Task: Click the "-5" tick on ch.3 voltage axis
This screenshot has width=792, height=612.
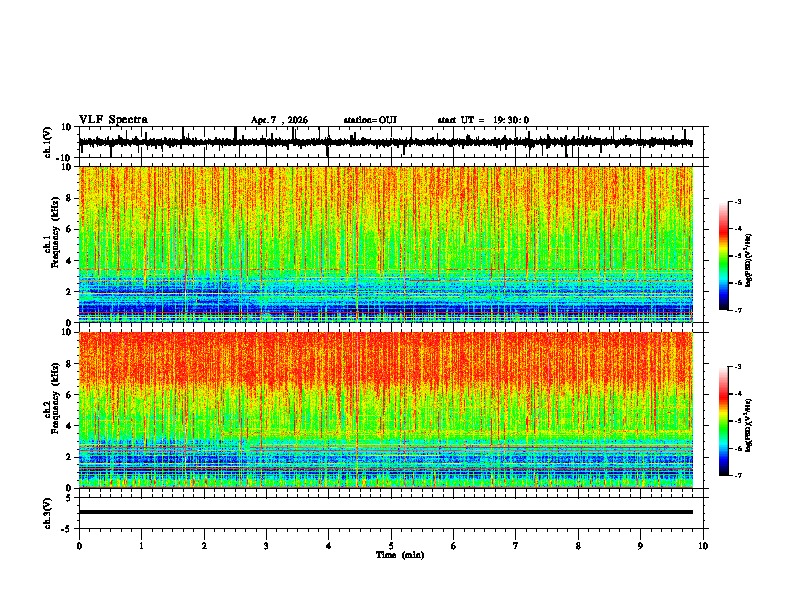Action: tap(67, 529)
